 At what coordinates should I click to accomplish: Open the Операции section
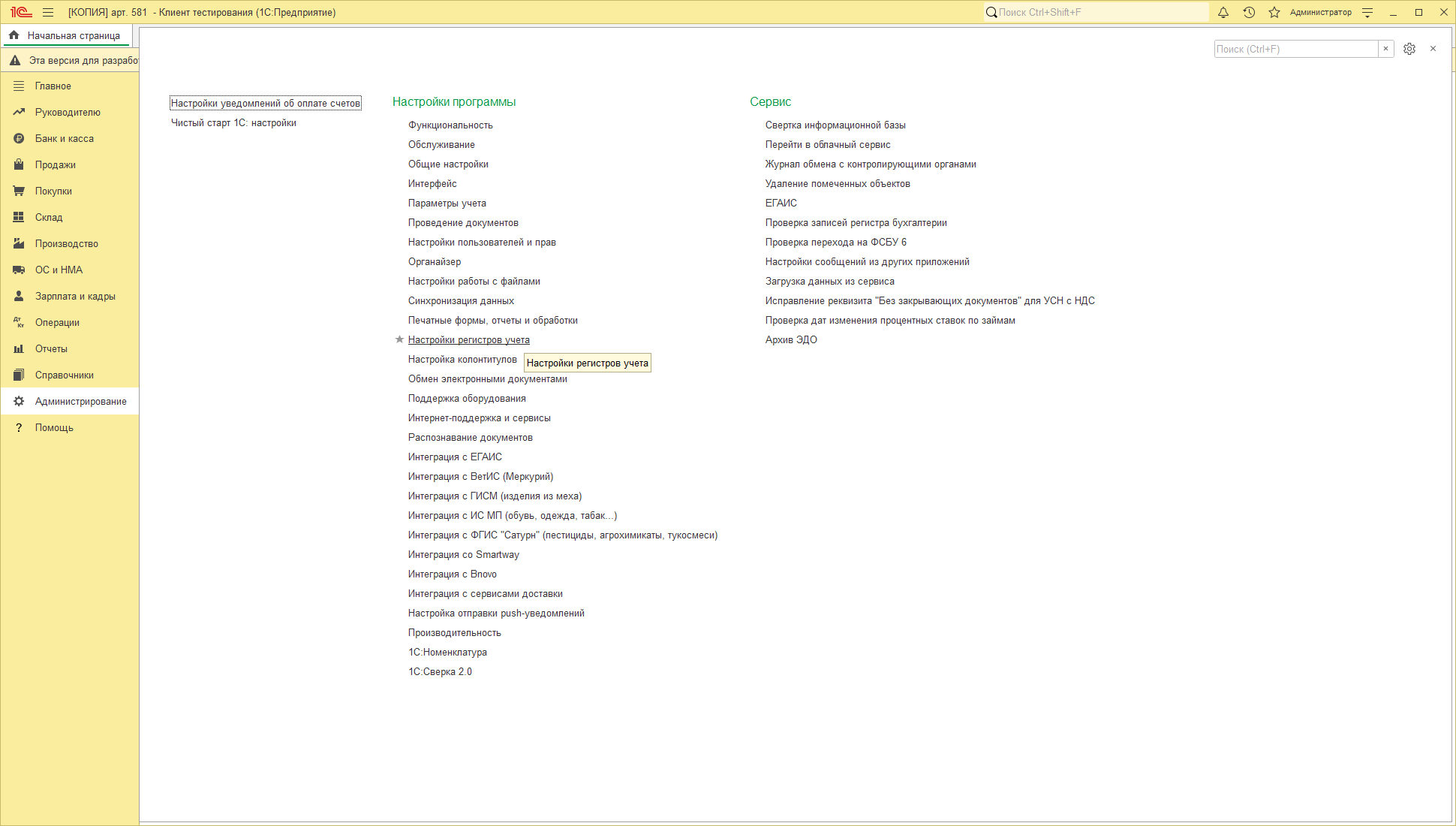tap(70, 323)
